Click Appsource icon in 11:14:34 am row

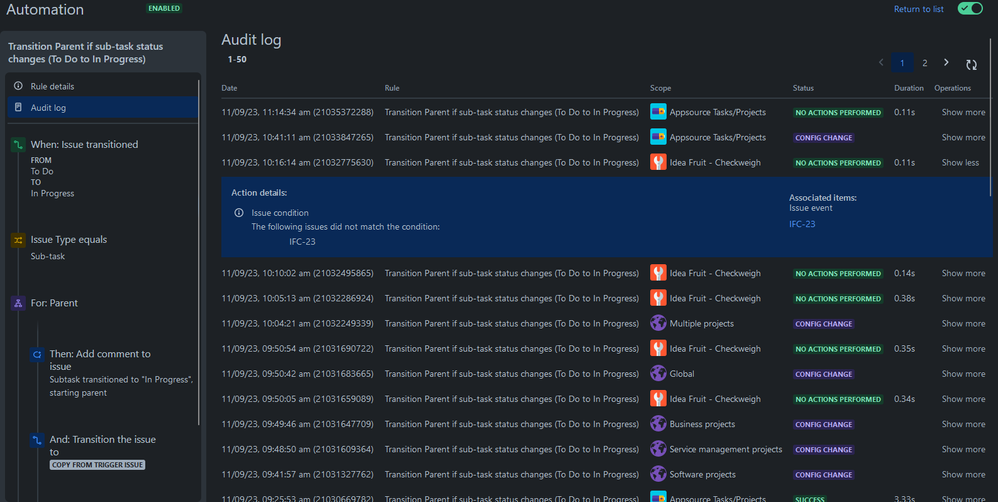[658, 112]
